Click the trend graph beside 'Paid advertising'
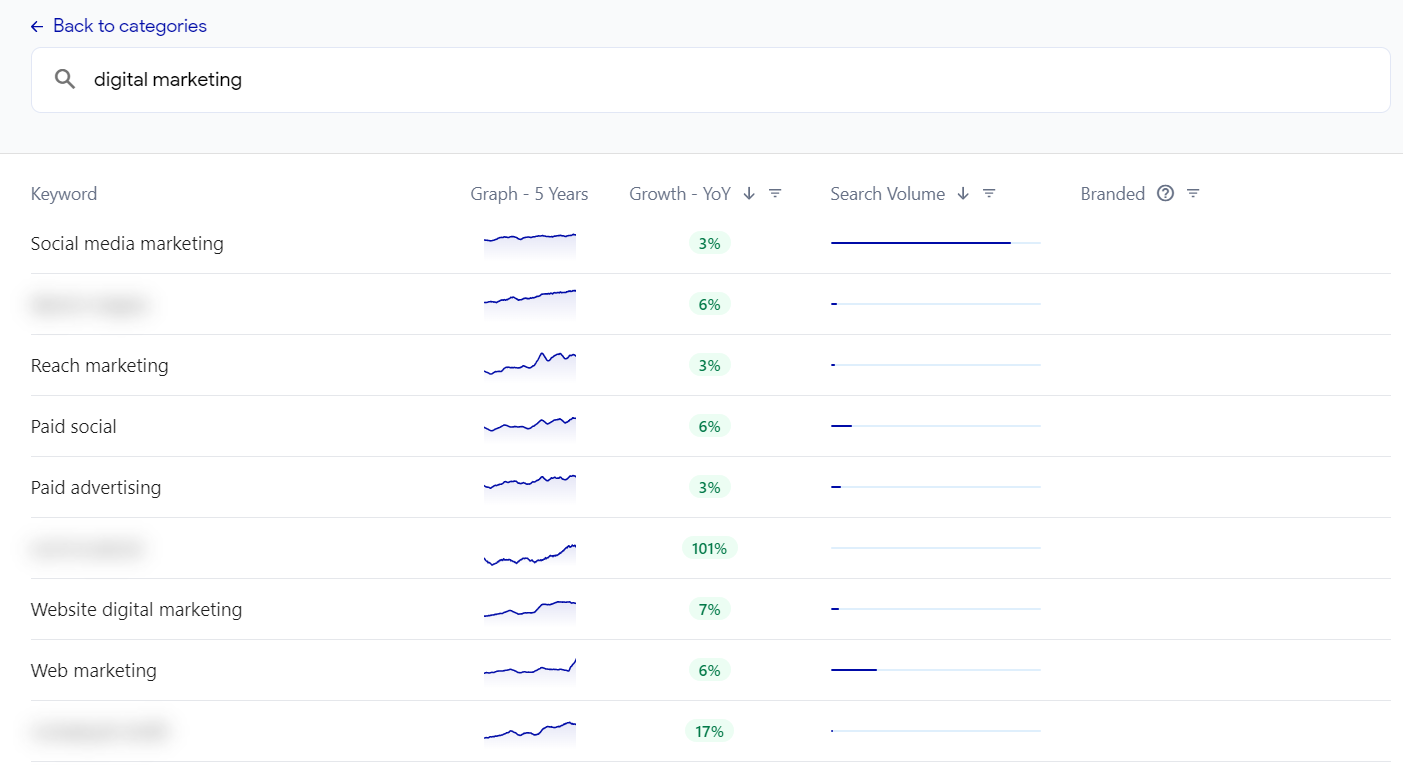Viewport: 1403px width, 765px height. (530, 487)
